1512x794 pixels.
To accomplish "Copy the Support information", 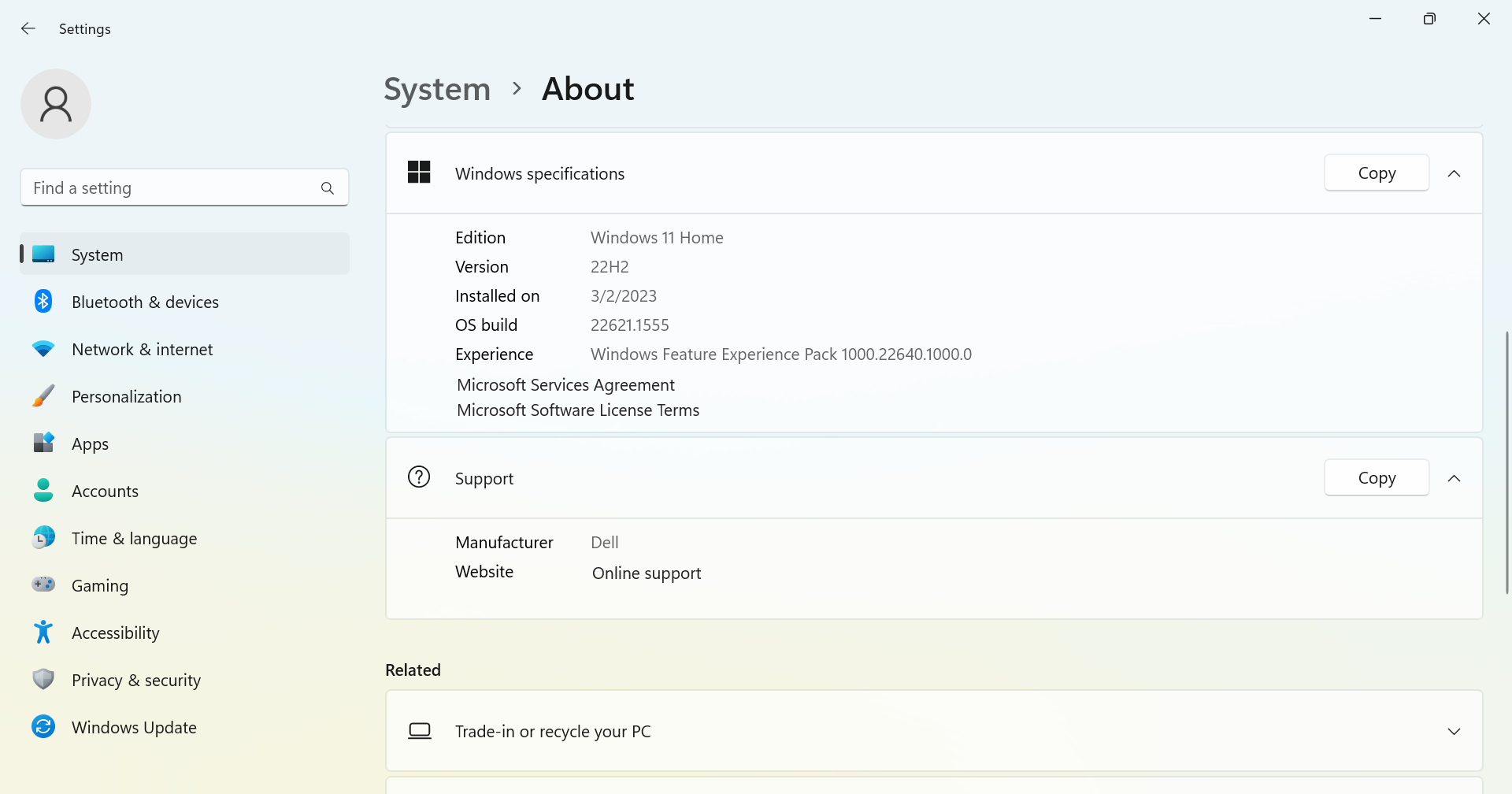I will point(1377,477).
